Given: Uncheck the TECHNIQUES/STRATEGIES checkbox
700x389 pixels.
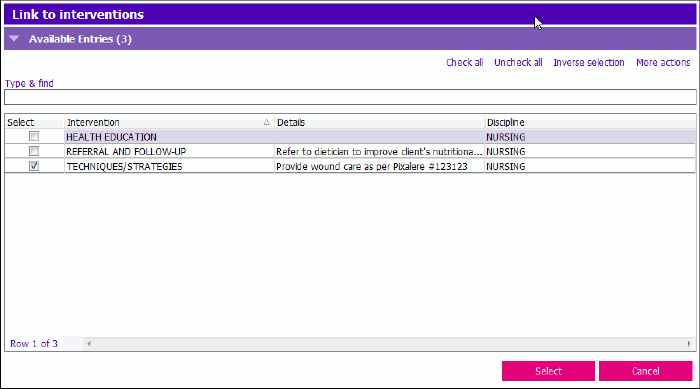Looking at the screenshot, I should [34, 166].
